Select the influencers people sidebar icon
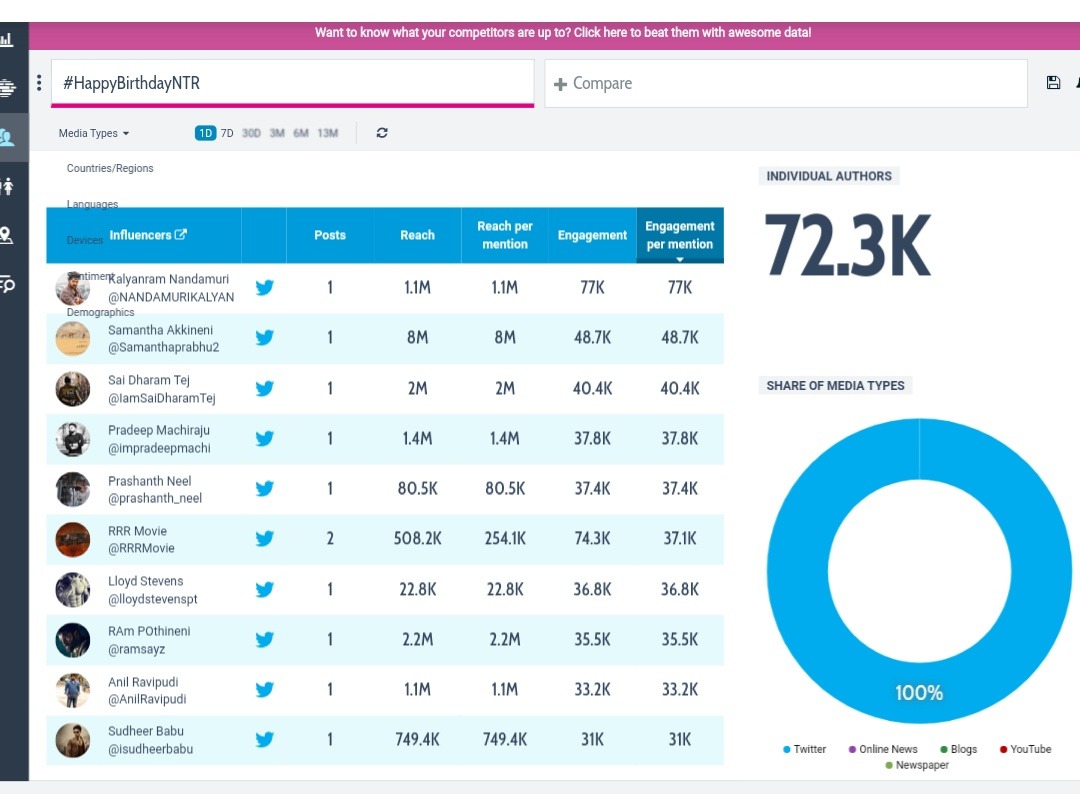This screenshot has width=1080, height=794. coord(7,137)
